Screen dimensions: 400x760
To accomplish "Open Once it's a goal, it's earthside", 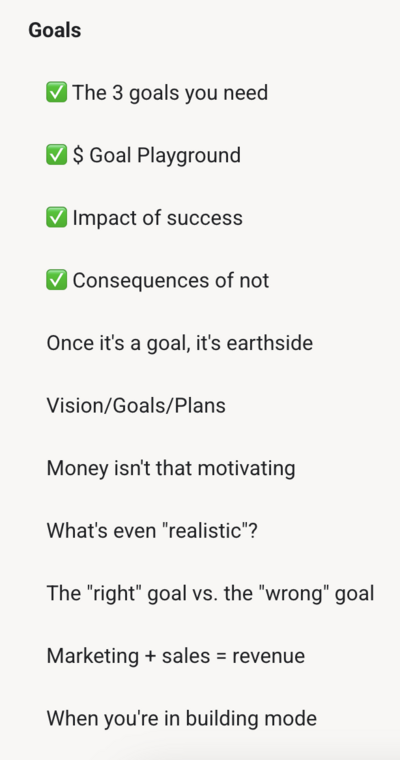I will click(x=179, y=343).
